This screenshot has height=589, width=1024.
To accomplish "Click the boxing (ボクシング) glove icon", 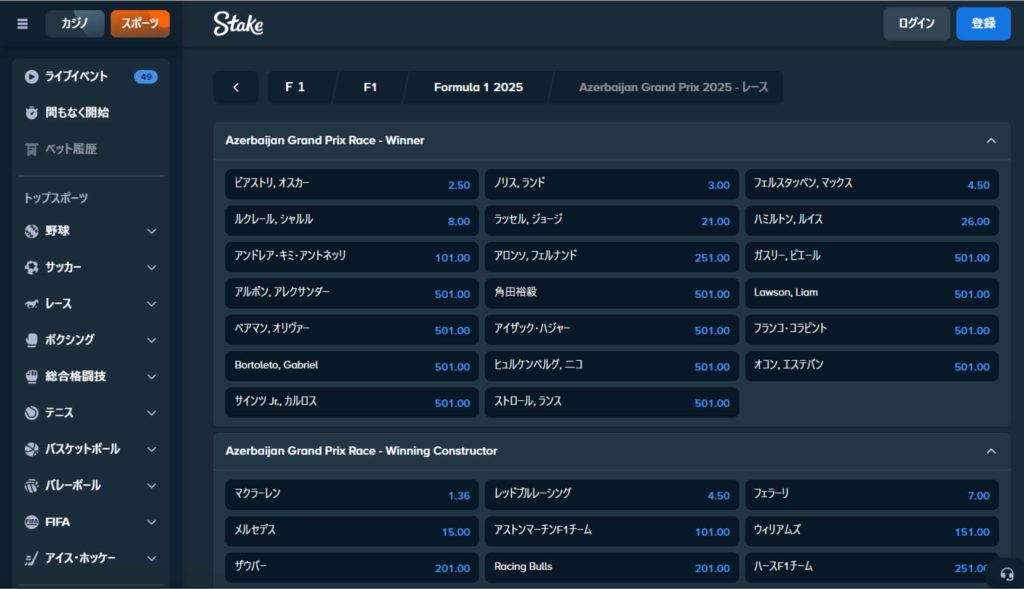I will coord(31,340).
